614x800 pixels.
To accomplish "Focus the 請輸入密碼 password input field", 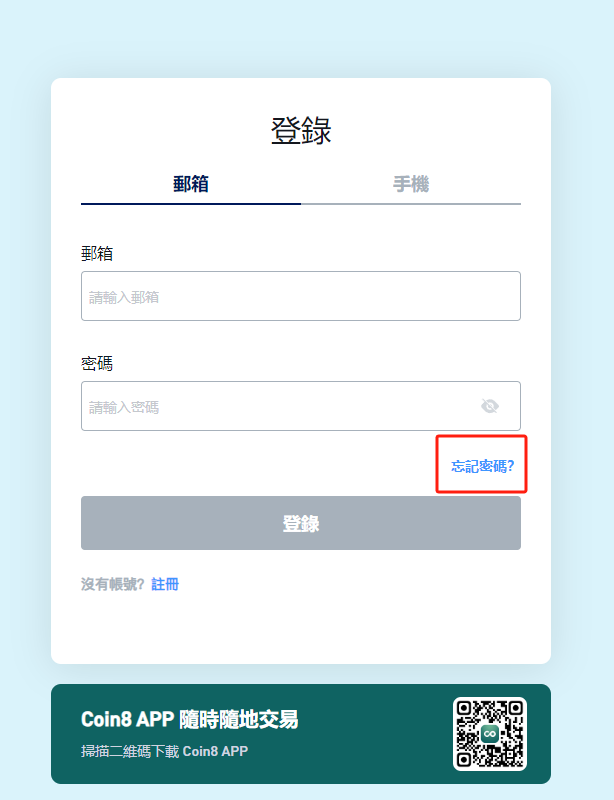I will pyautogui.click(x=301, y=406).
